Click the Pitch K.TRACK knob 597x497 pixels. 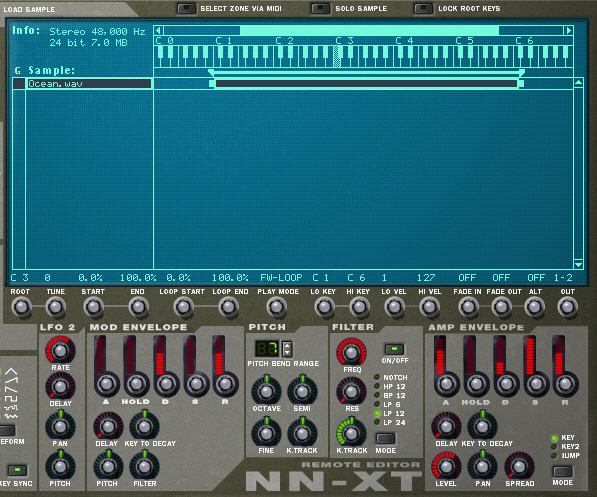pos(302,433)
